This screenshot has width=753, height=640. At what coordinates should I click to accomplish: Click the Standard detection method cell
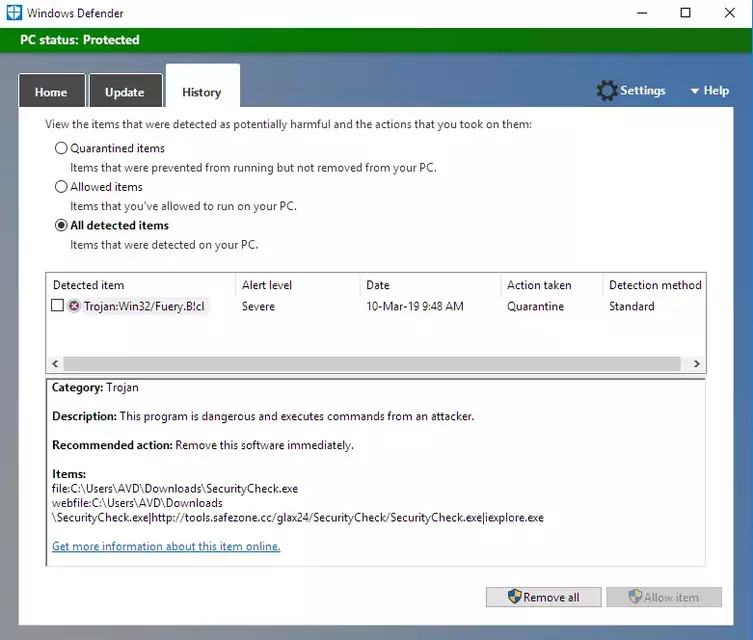632,306
